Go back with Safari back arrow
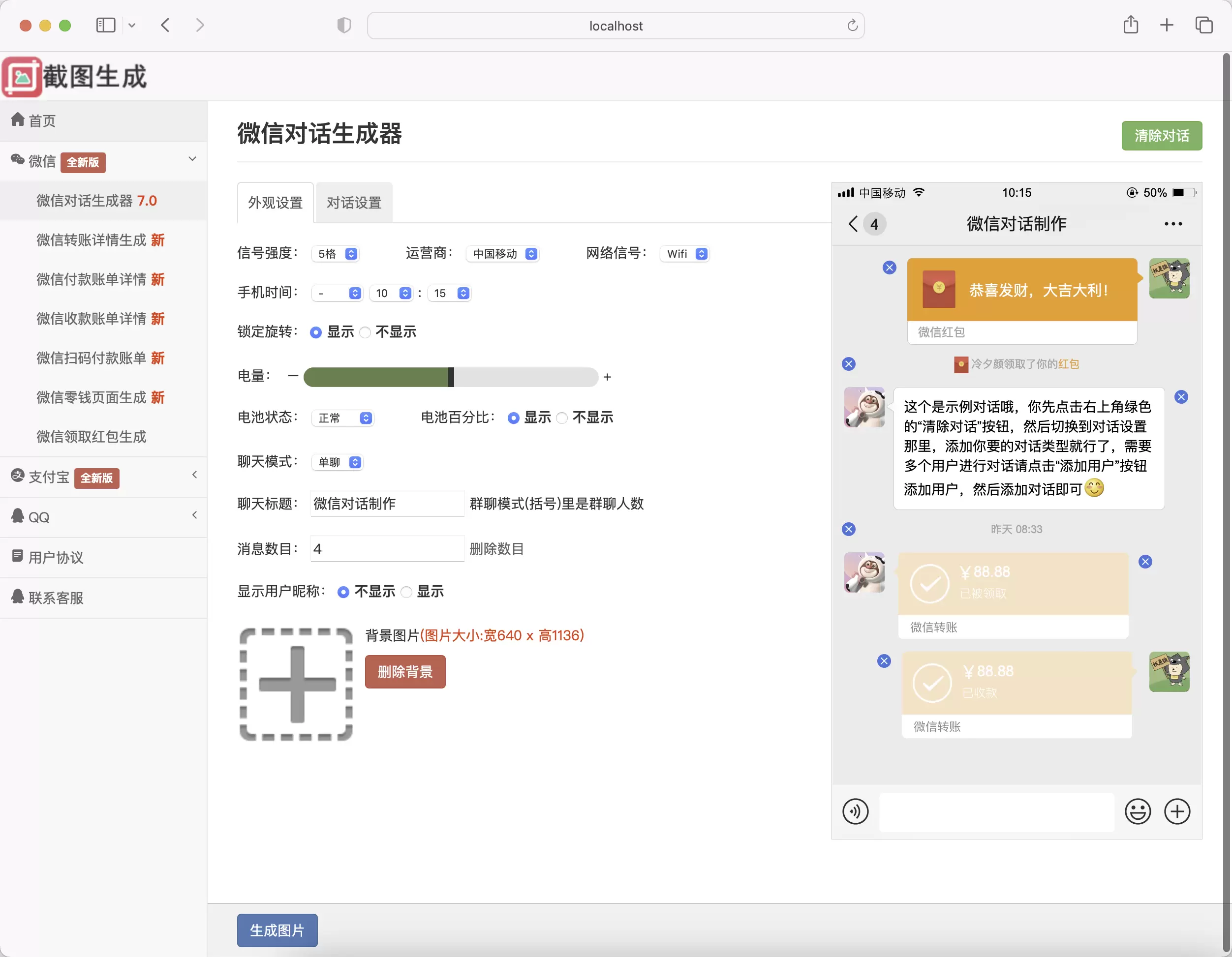Viewport: 1232px width, 957px height. pyautogui.click(x=165, y=26)
